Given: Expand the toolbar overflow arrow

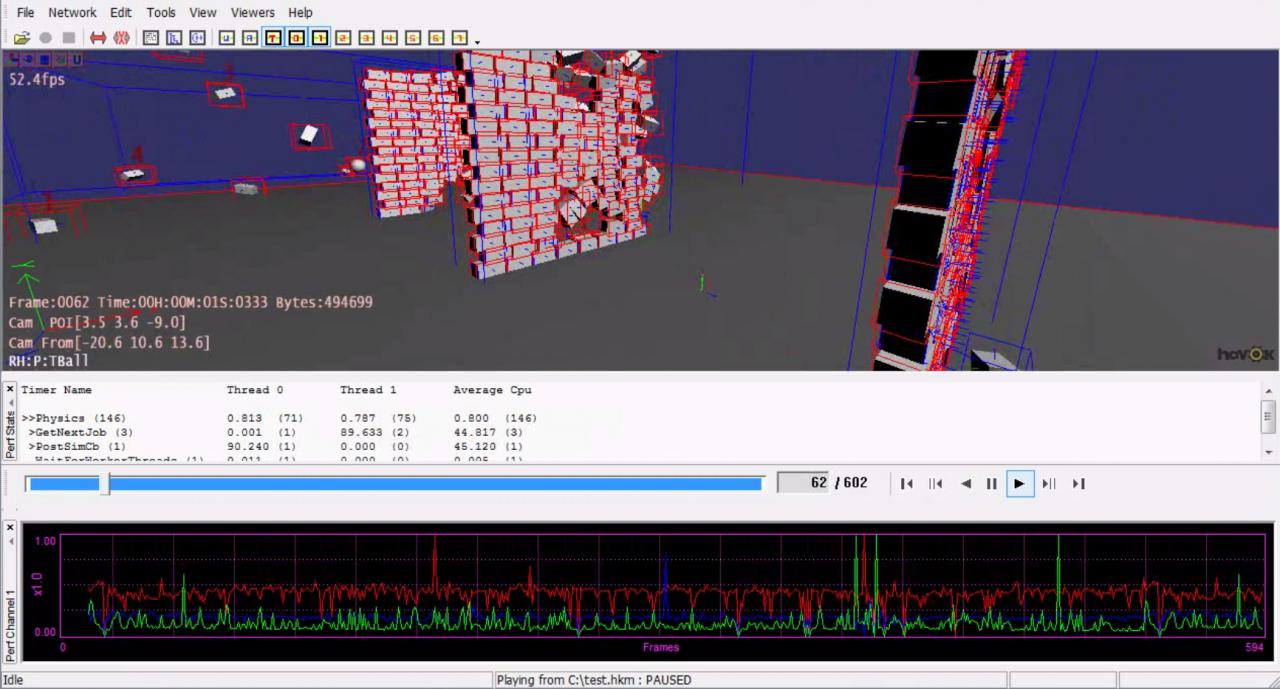Looking at the screenshot, I should point(477,41).
